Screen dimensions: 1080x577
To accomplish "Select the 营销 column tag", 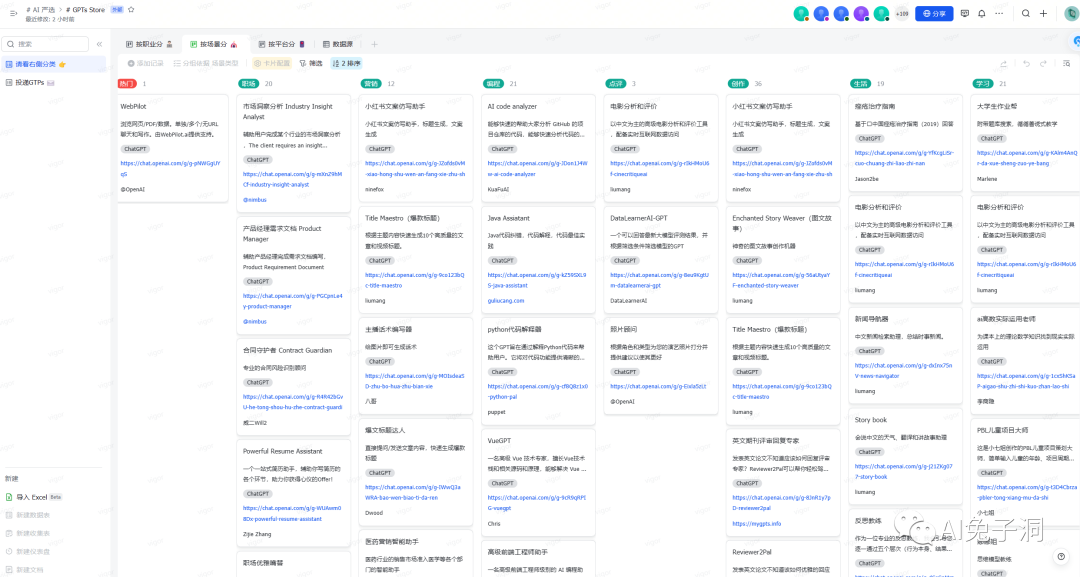I will pyautogui.click(x=371, y=83).
